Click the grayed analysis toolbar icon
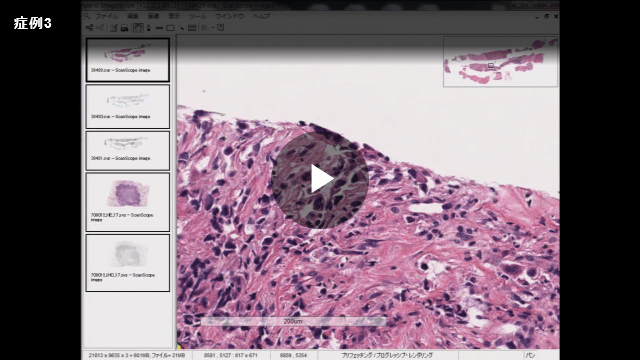This screenshot has height=360, width=640. [205, 28]
